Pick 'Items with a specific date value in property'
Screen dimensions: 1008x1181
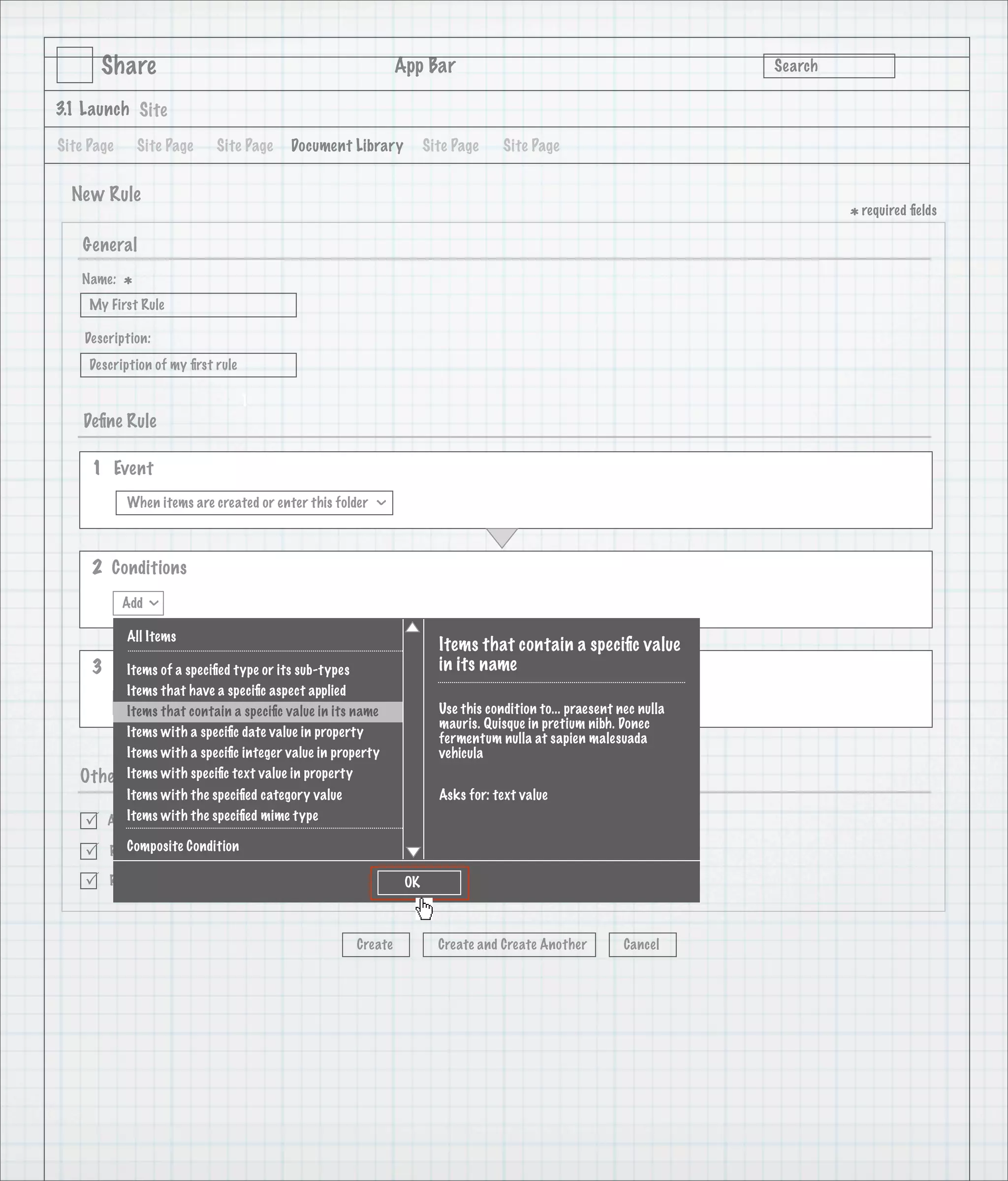(245, 732)
